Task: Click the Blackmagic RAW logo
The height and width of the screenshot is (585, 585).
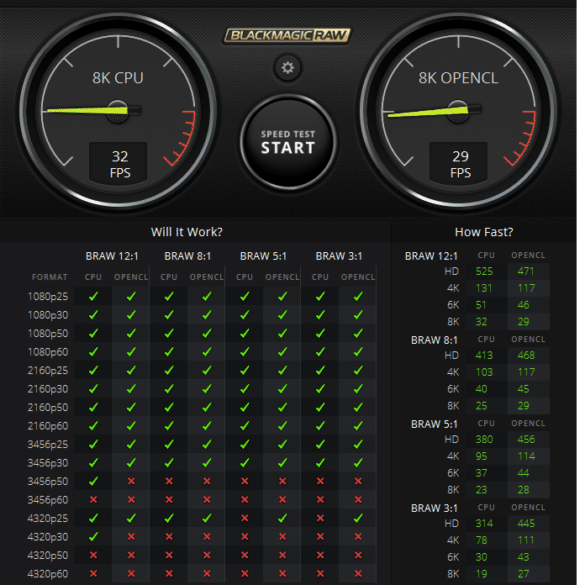Action: coord(287,35)
